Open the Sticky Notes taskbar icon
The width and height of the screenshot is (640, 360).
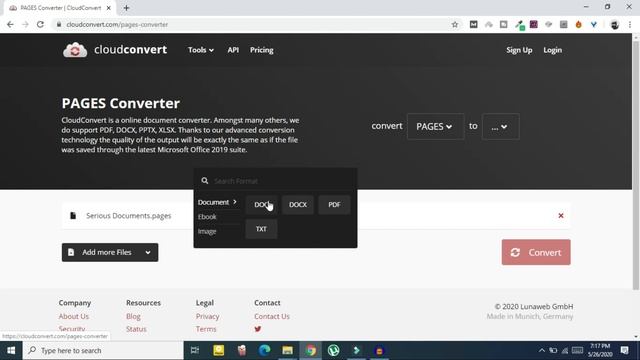(218, 351)
